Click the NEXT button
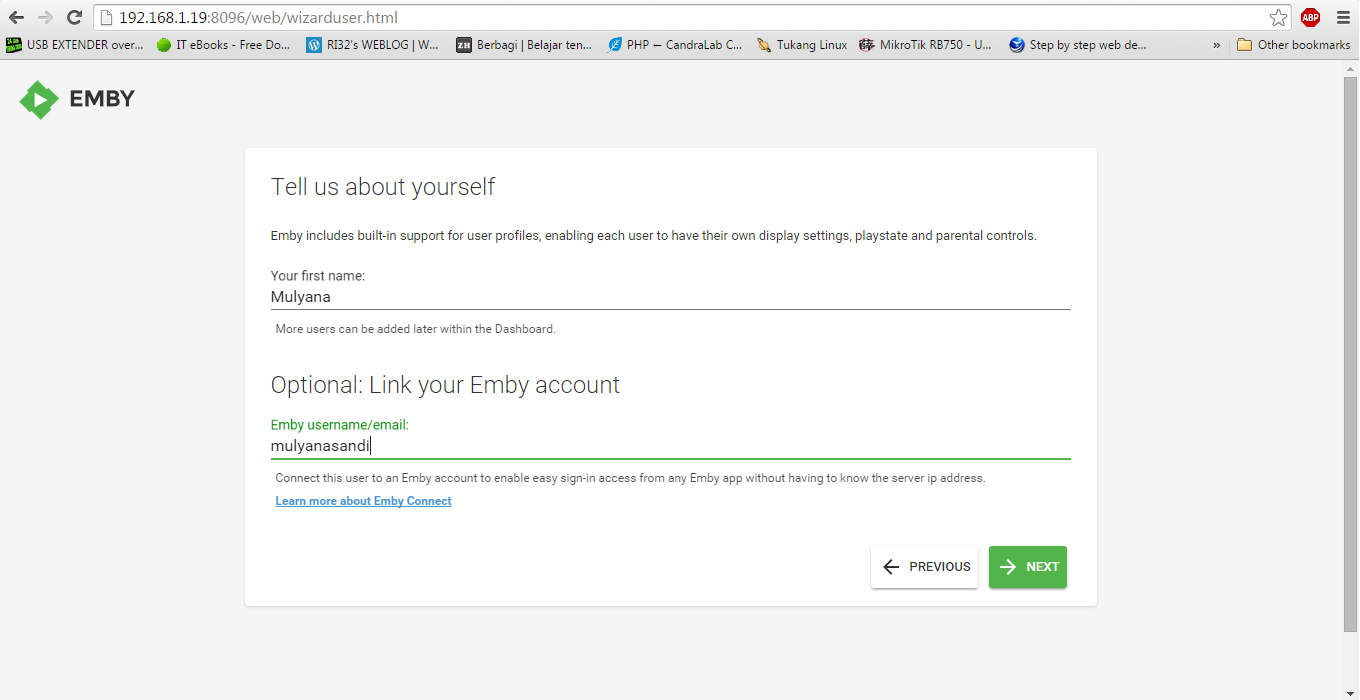 tap(1028, 567)
